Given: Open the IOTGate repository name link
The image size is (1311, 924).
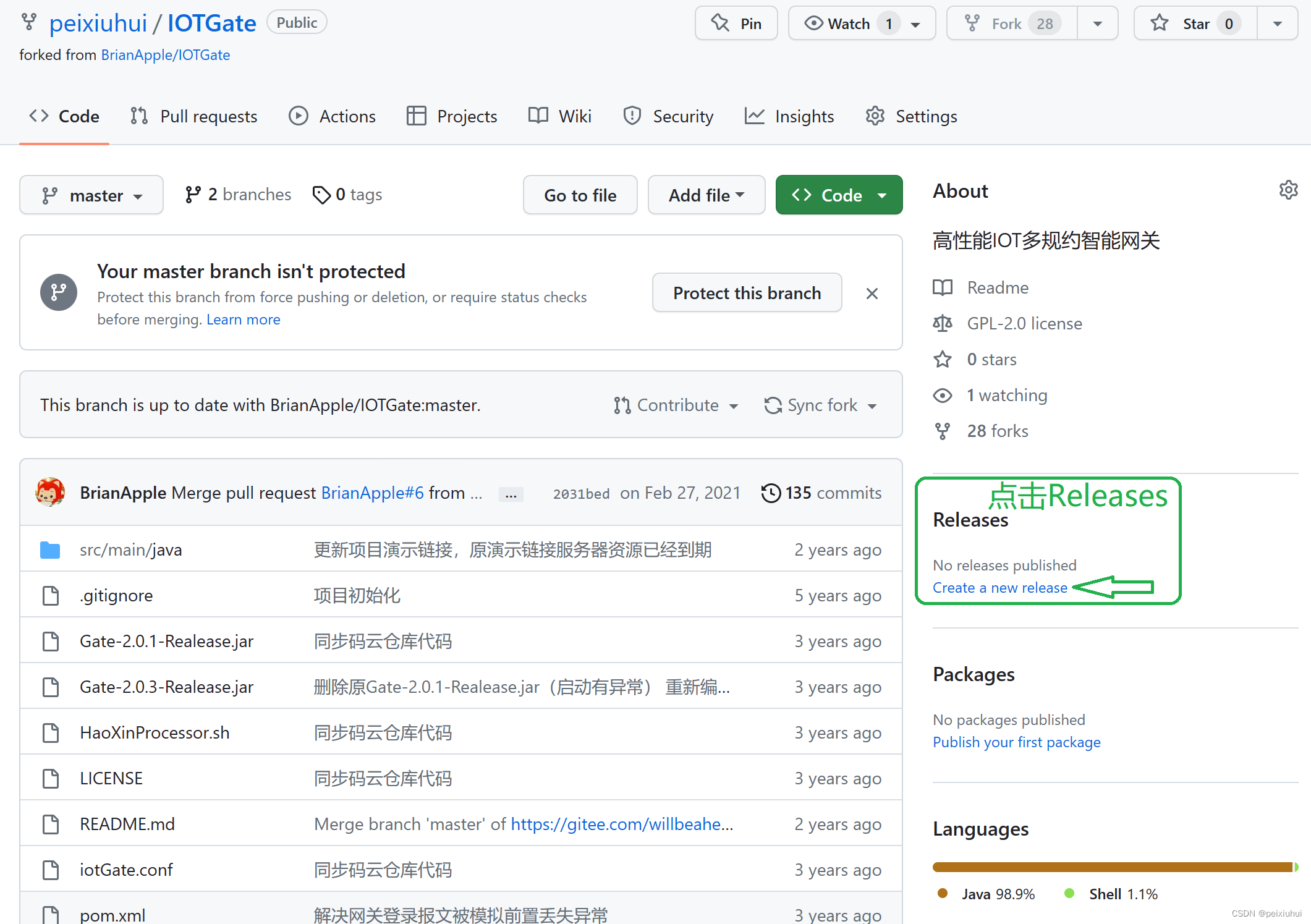Looking at the screenshot, I should (x=211, y=23).
